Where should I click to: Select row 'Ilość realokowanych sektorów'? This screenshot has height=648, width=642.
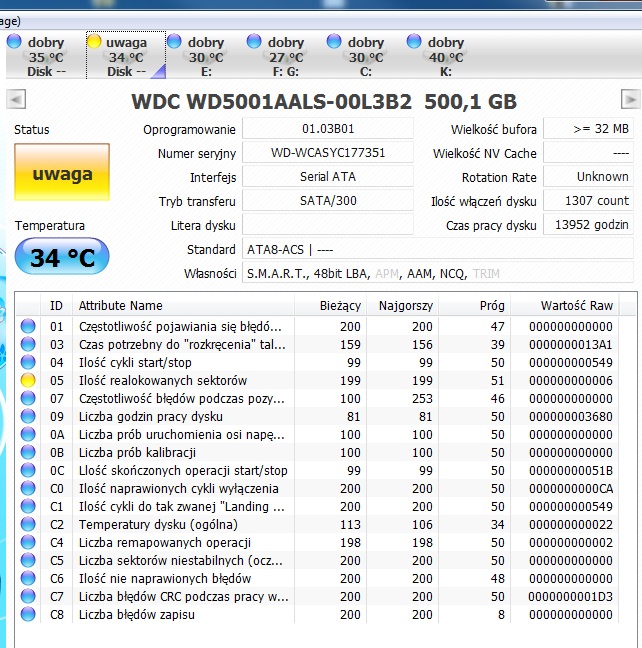(317, 380)
